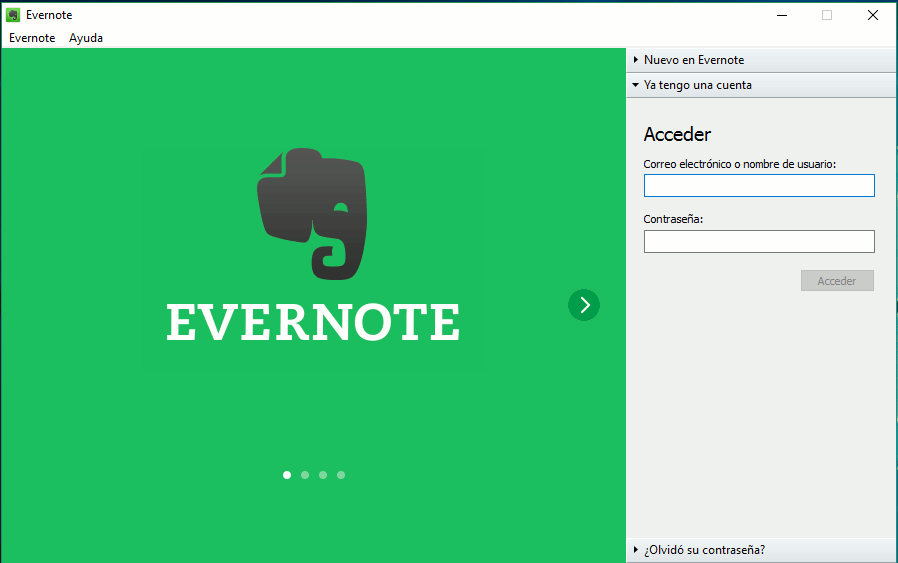Image resolution: width=898 pixels, height=563 pixels.
Task: Select the first slideshow indicator dot
Action: tap(287, 475)
